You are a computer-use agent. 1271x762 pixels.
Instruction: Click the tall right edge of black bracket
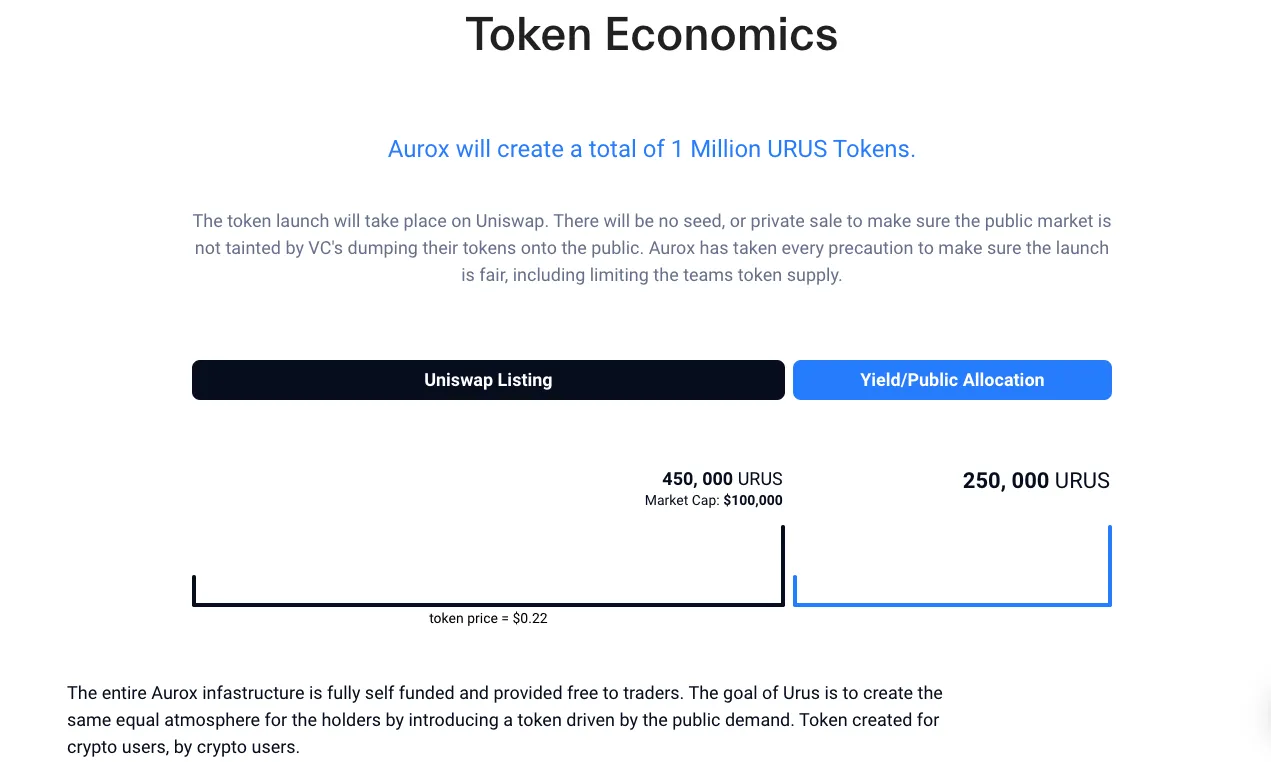pyautogui.click(x=783, y=565)
